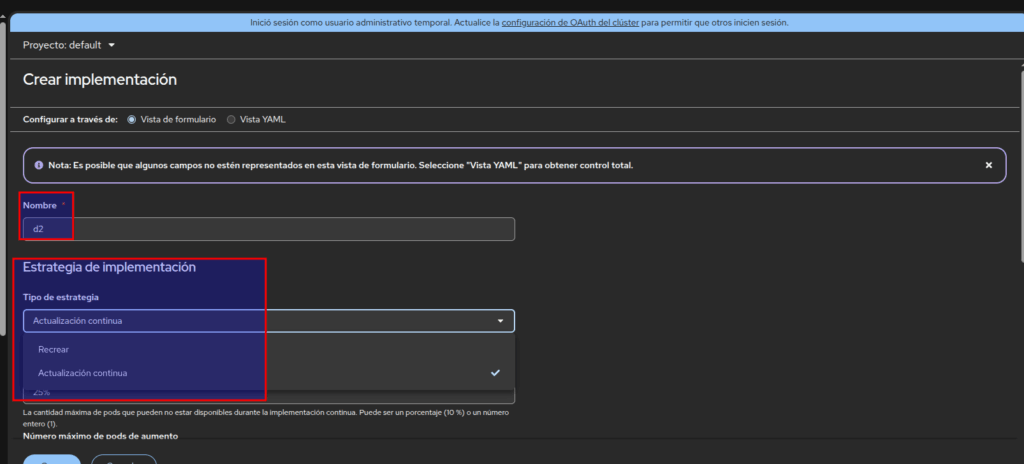Collapse the Tipo de estrategia dropdown
Screen dimensions: 1024x464
coord(268,321)
